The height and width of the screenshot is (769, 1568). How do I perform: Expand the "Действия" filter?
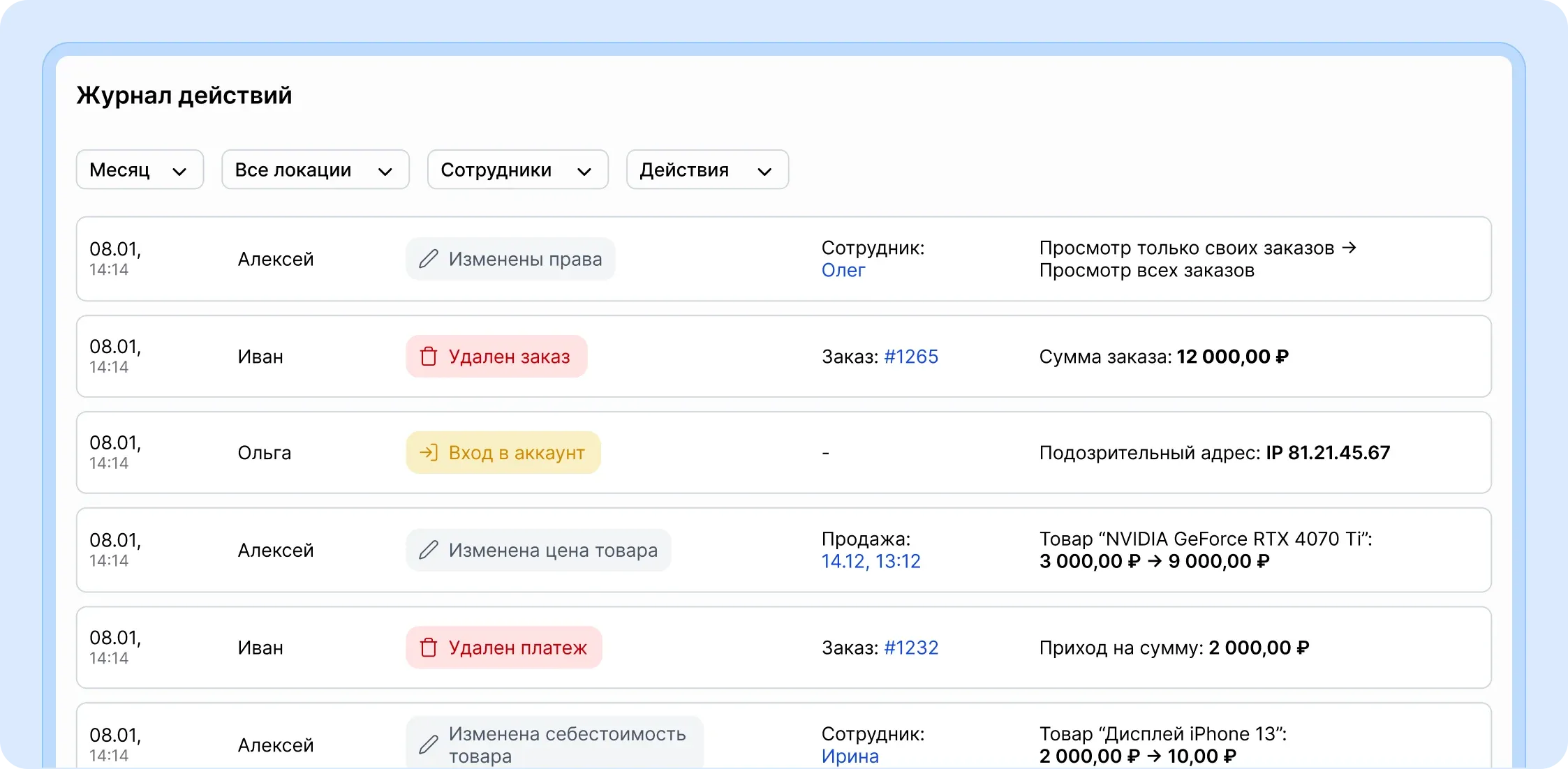click(x=707, y=170)
